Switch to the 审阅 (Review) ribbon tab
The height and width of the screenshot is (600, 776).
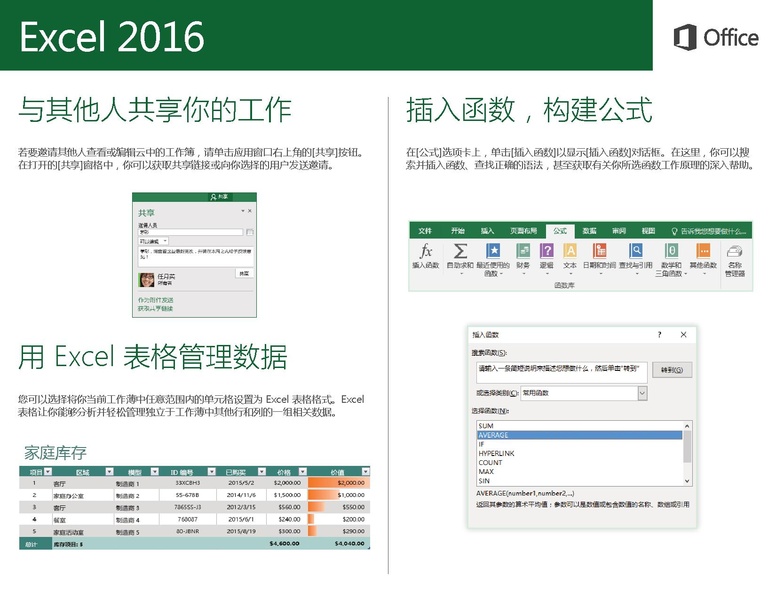[619, 231]
